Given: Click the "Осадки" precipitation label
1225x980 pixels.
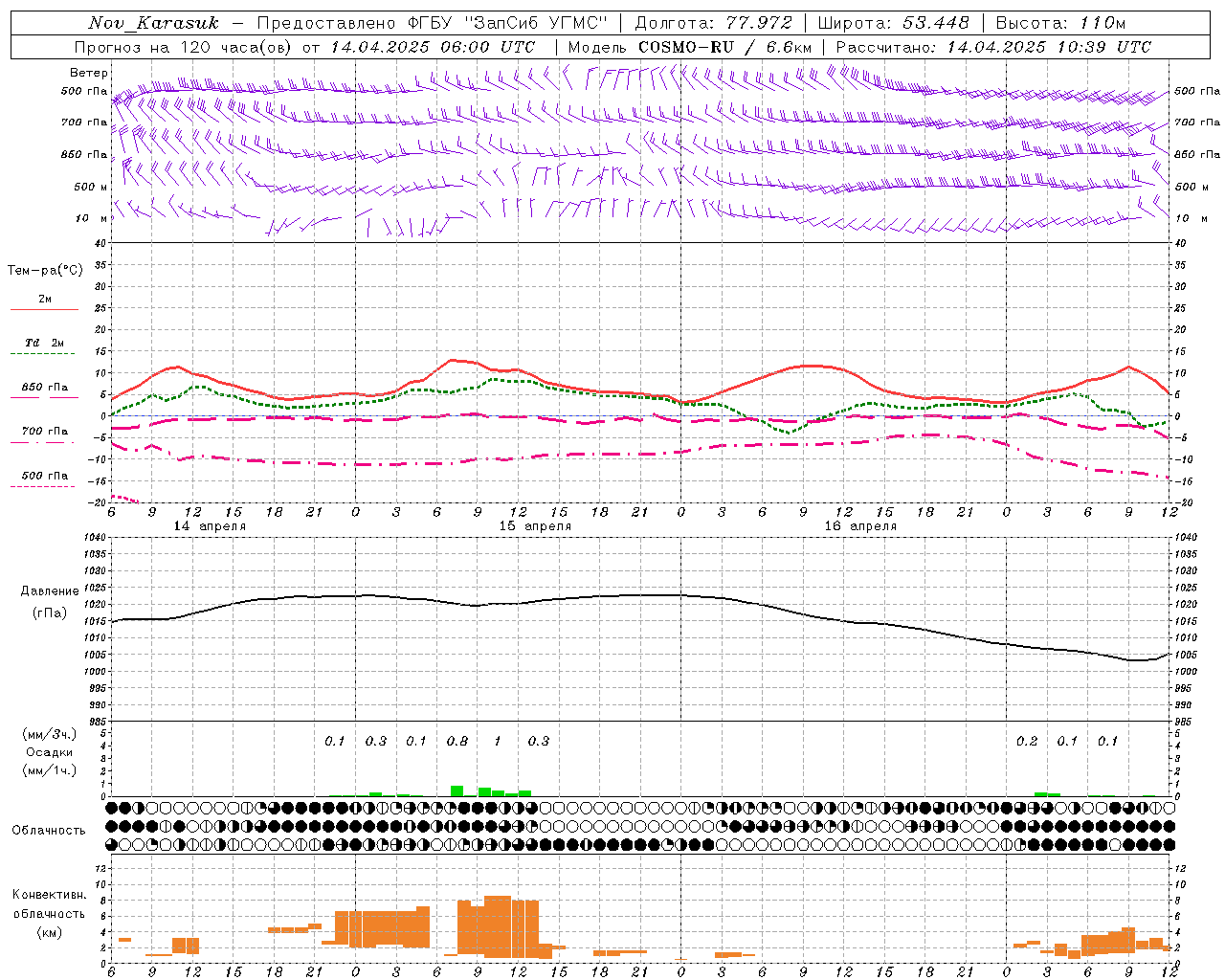Looking at the screenshot, I should point(50,752).
